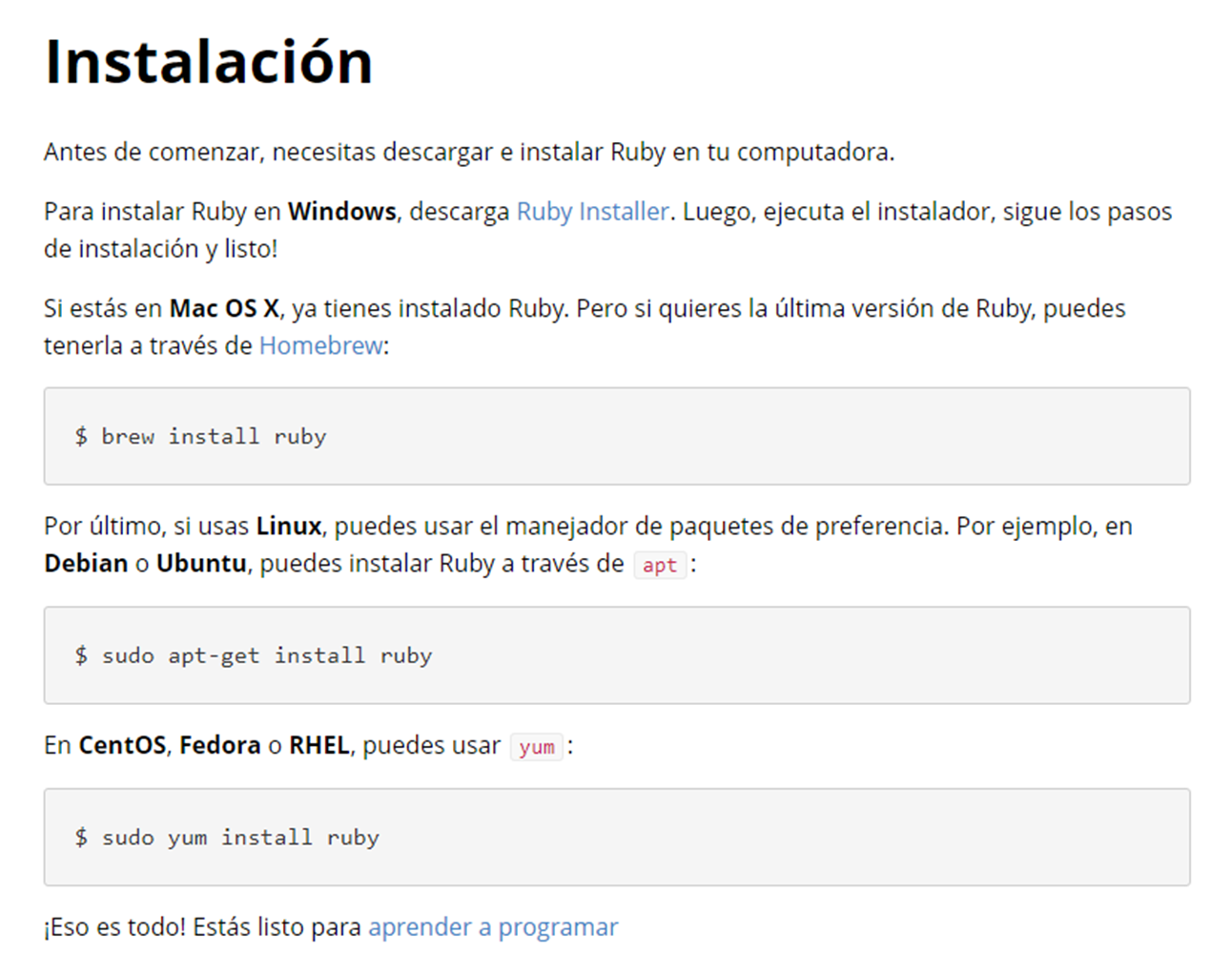Click the bold word RHEL
This screenshot has width=1232, height=975.
(x=319, y=745)
